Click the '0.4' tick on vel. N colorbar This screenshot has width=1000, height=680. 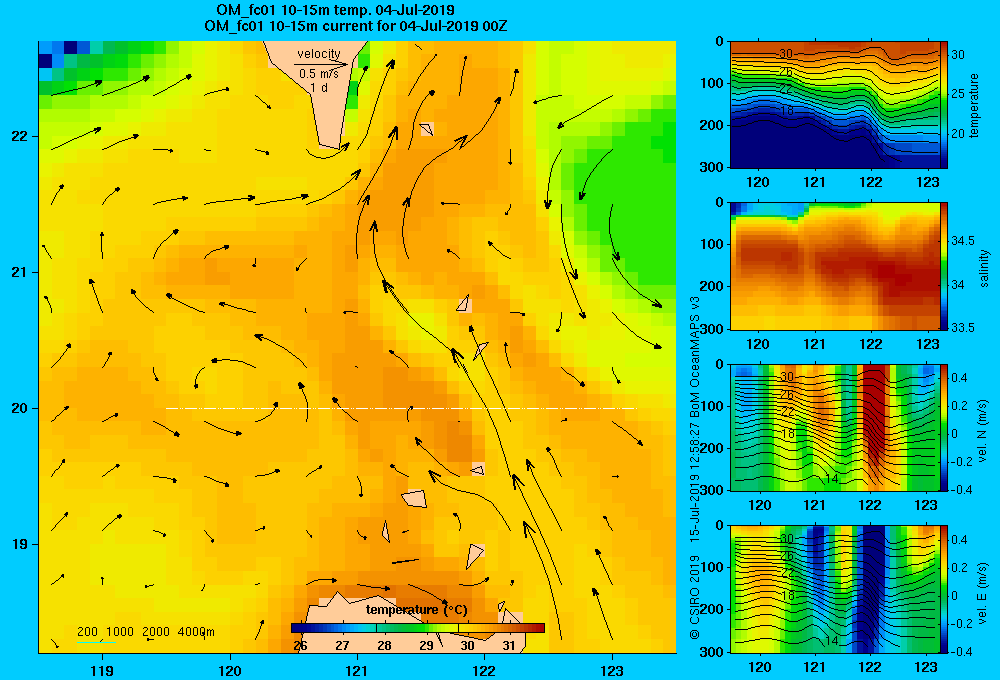pyautogui.click(x=960, y=378)
